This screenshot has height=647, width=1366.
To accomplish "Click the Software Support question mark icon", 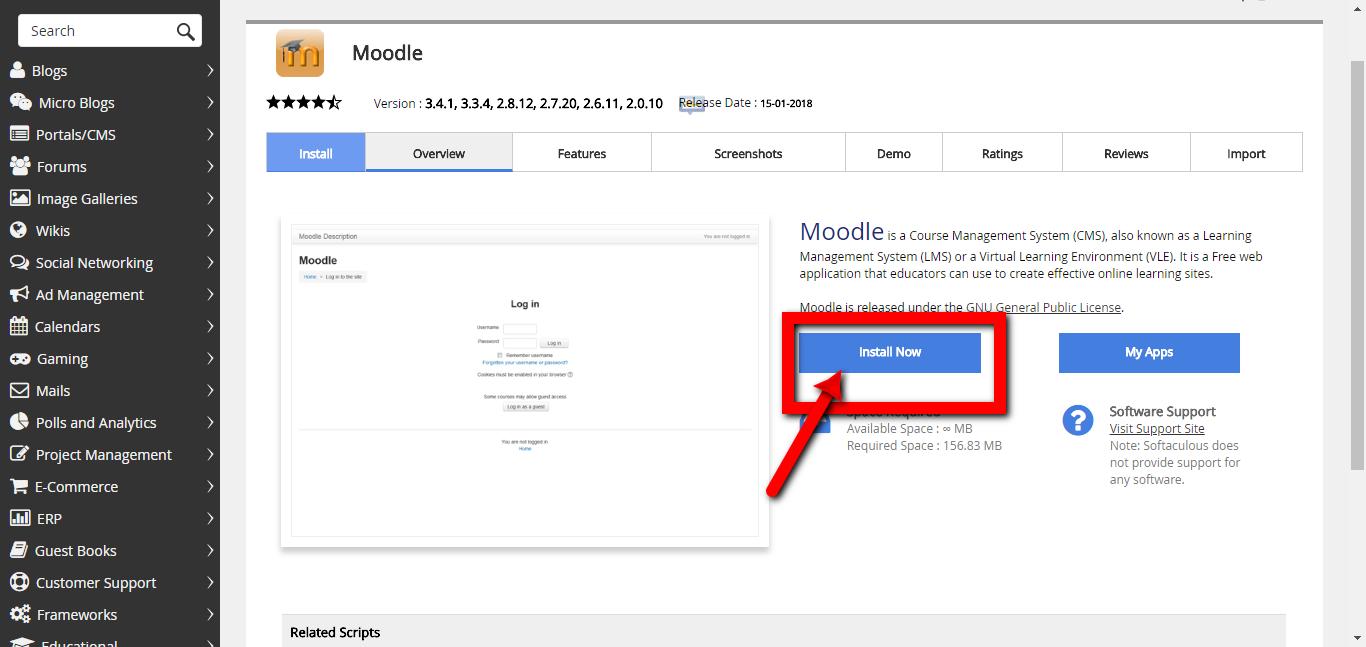I will tap(1077, 420).
